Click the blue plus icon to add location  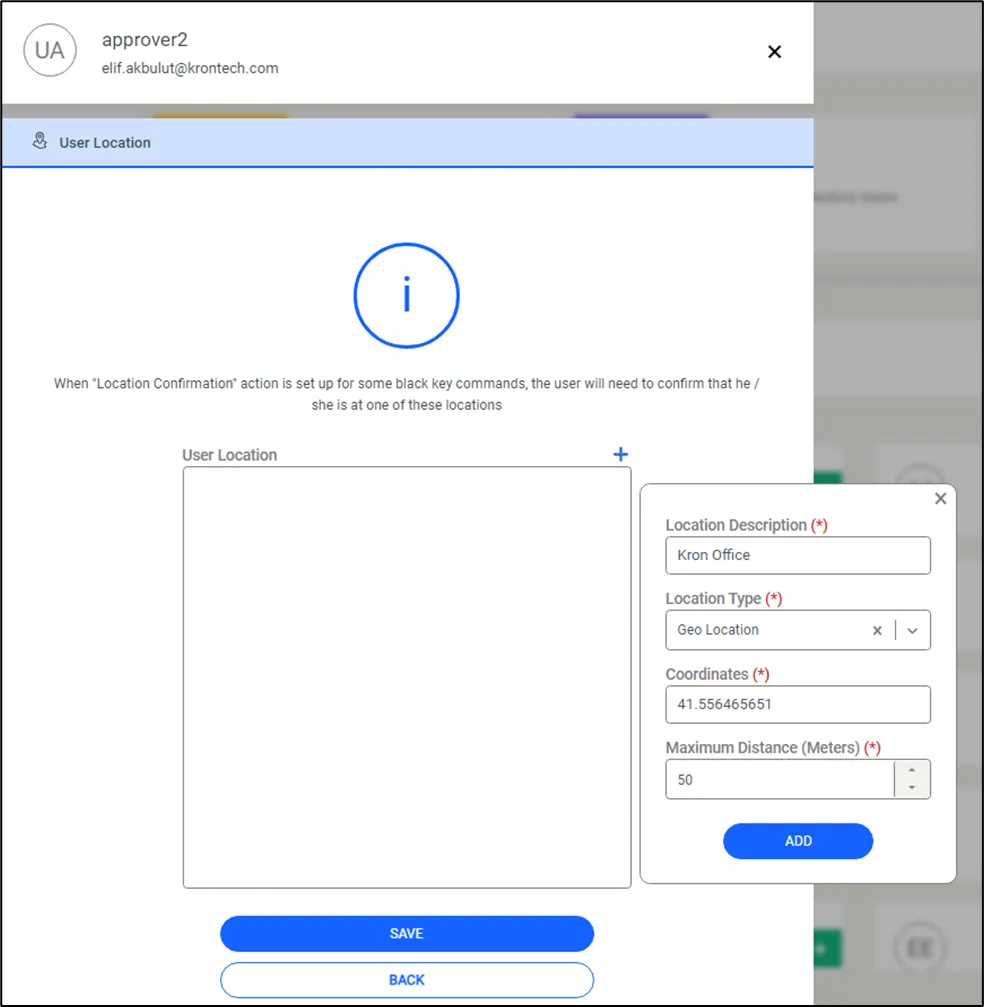coord(620,454)
